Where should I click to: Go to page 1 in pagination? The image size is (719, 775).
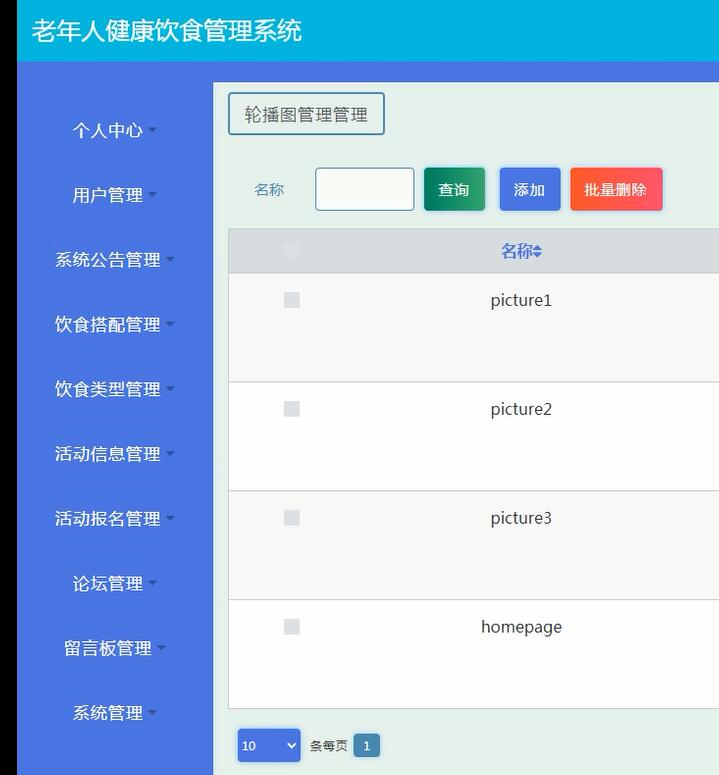pos(367,745)
